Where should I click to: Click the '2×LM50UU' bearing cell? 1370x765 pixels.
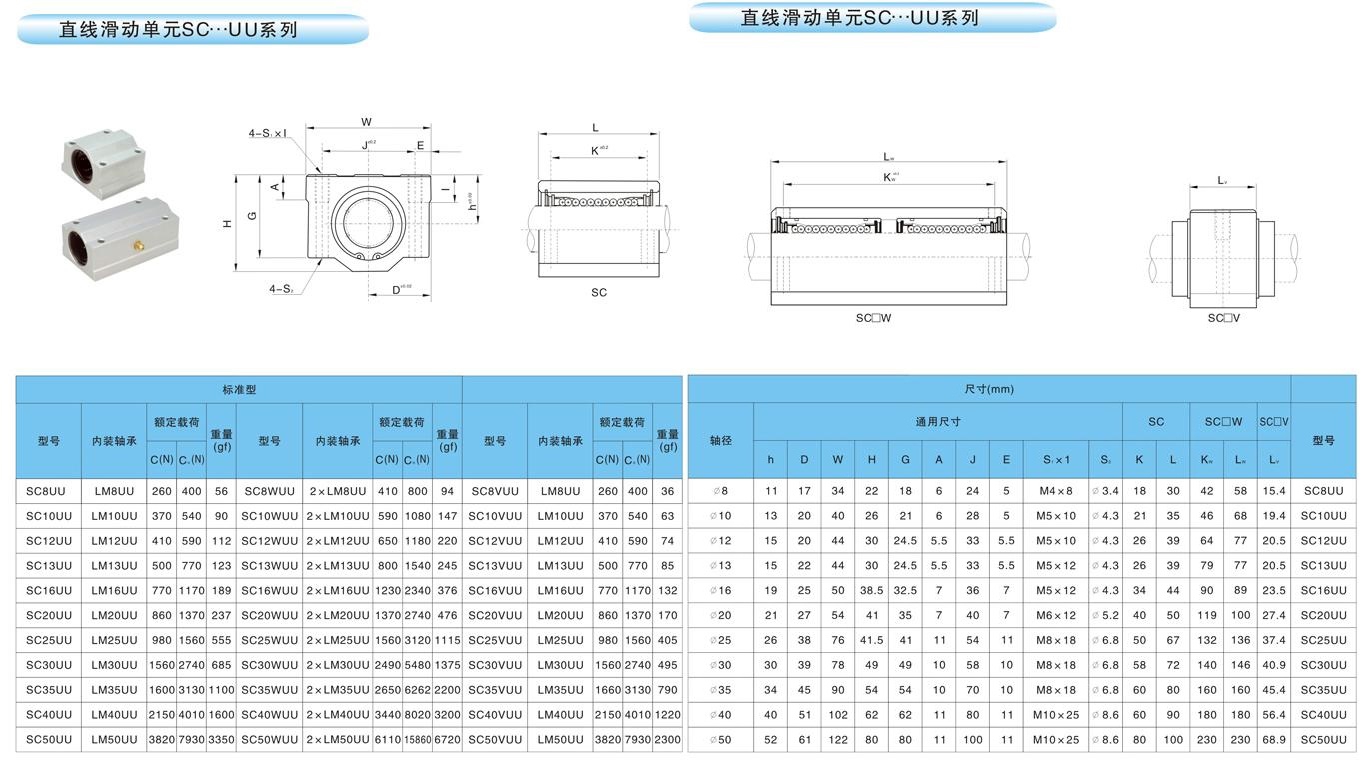337,740
